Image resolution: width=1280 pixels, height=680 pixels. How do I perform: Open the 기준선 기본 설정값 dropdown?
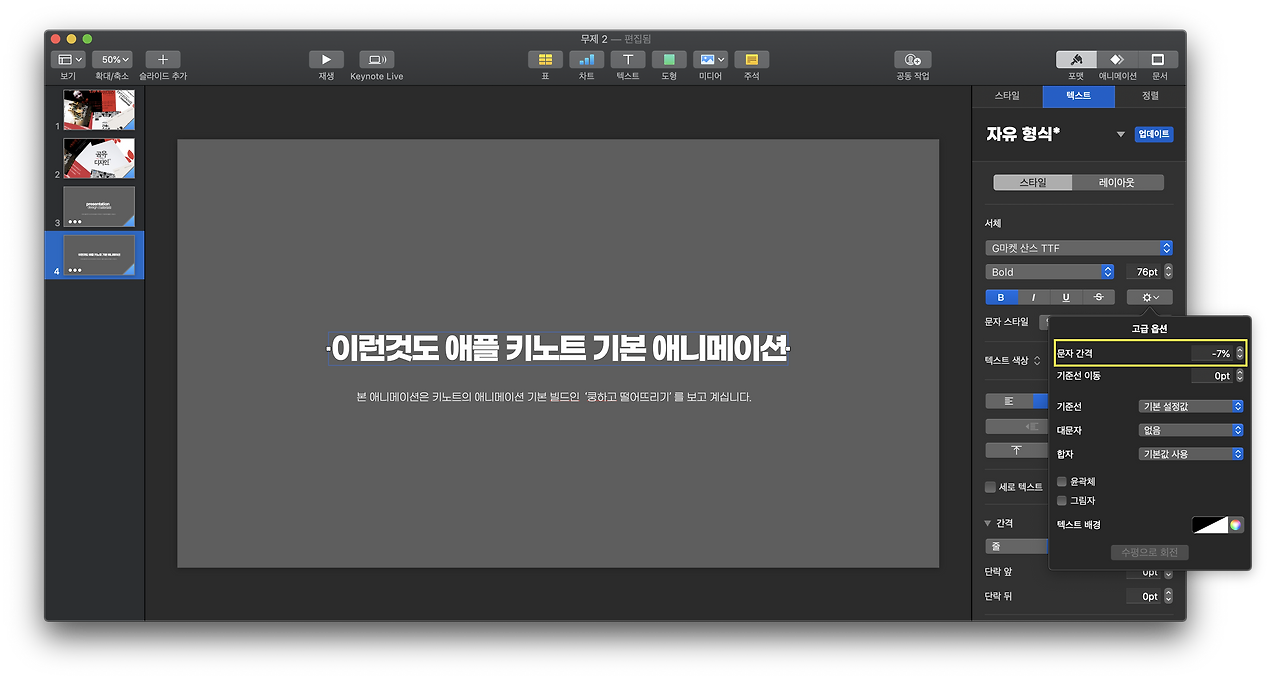(1192, 406)
